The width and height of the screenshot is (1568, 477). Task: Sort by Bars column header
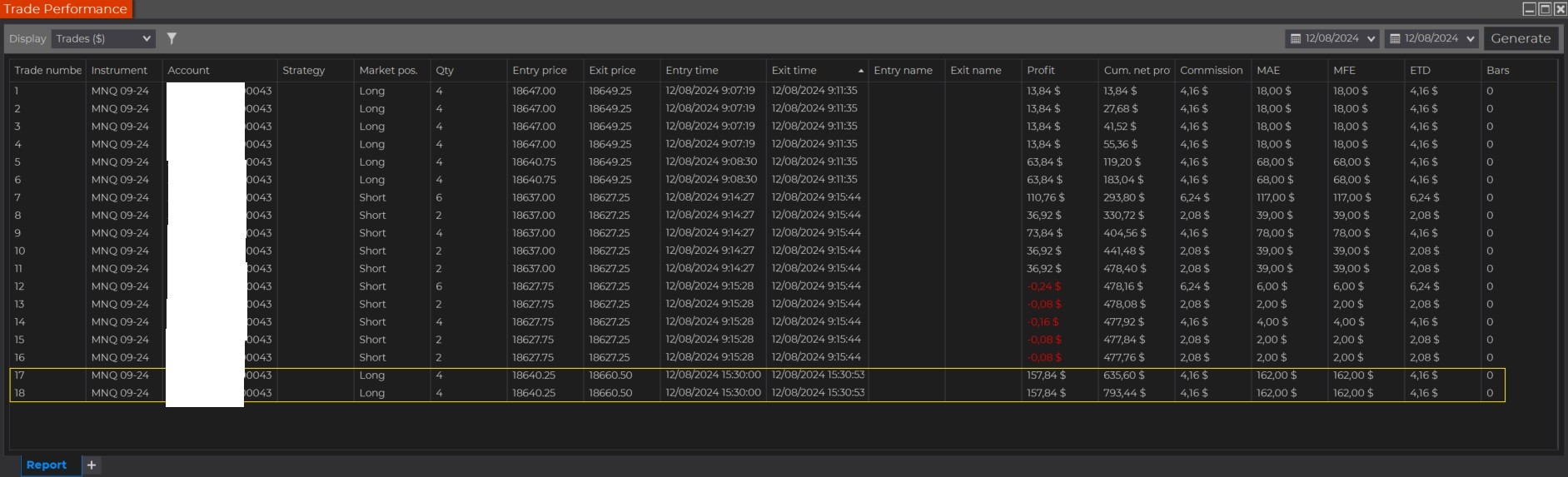[1519, 71]
